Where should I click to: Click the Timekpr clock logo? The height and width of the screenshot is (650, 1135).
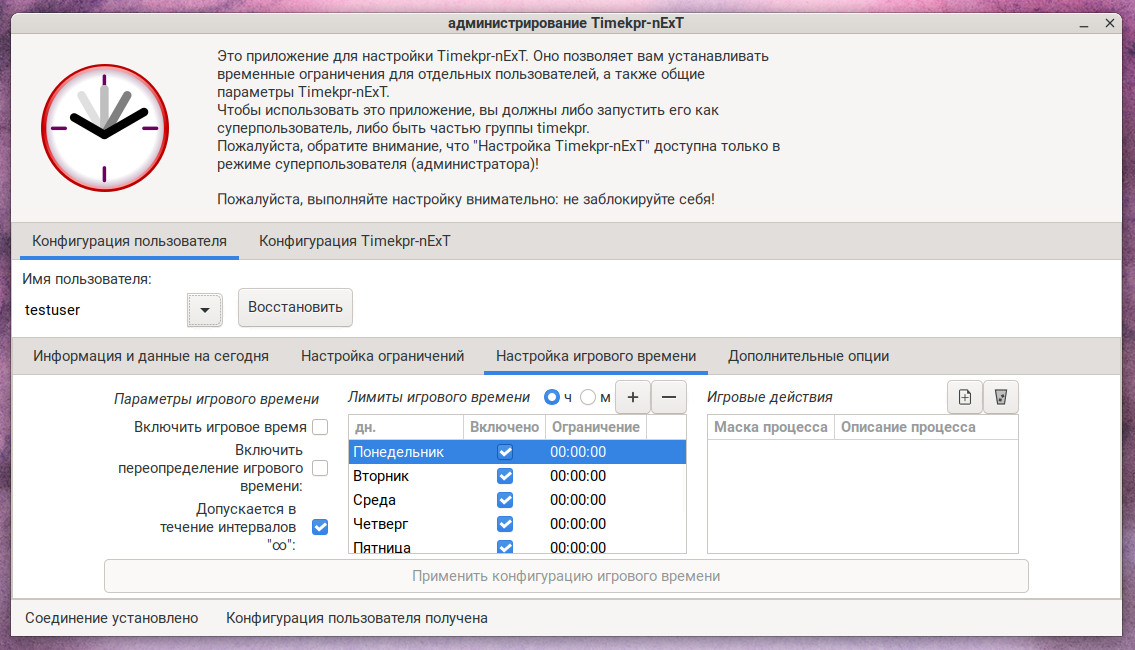click(104, 129)
